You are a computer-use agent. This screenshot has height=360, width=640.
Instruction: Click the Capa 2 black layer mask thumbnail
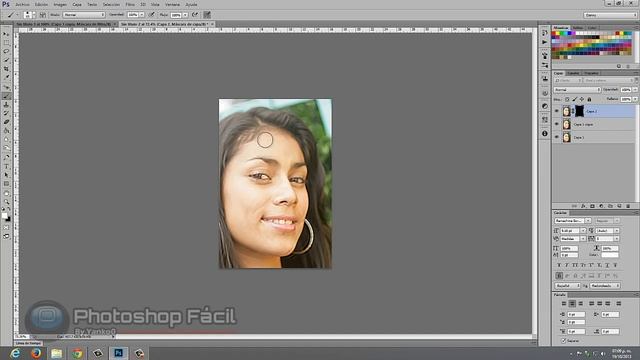point(579,111)
